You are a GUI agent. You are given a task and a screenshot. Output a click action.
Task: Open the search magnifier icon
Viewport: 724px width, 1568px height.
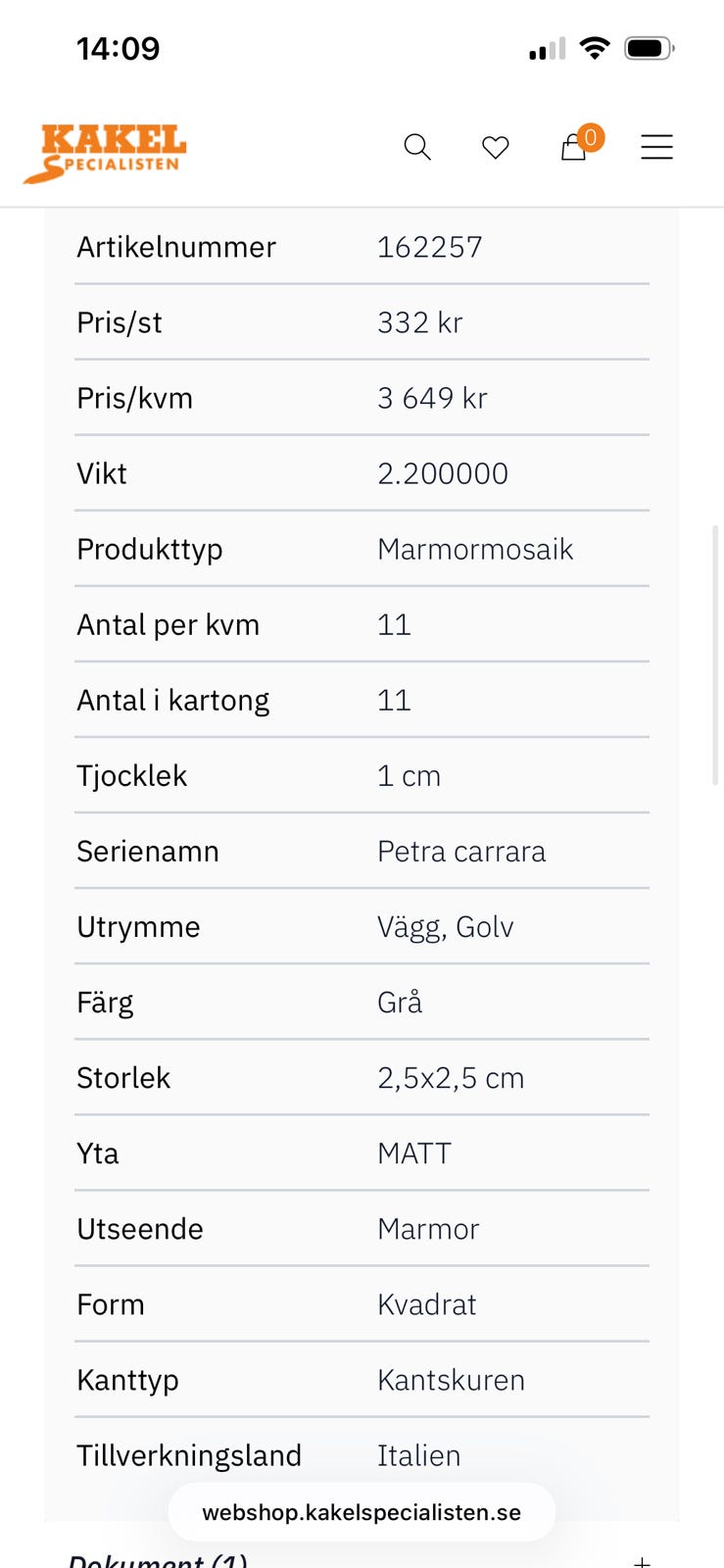pos(417,147)
